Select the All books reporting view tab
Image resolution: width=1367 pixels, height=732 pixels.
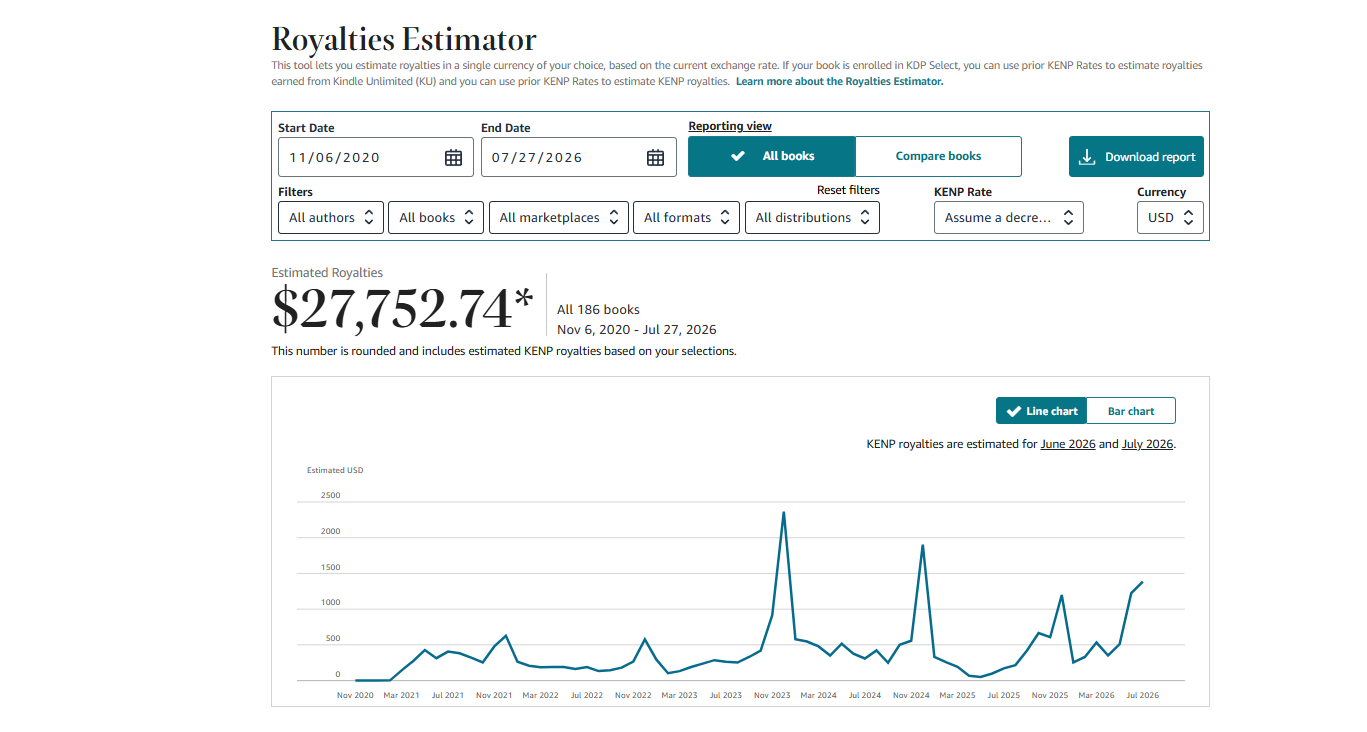[772, 156]
